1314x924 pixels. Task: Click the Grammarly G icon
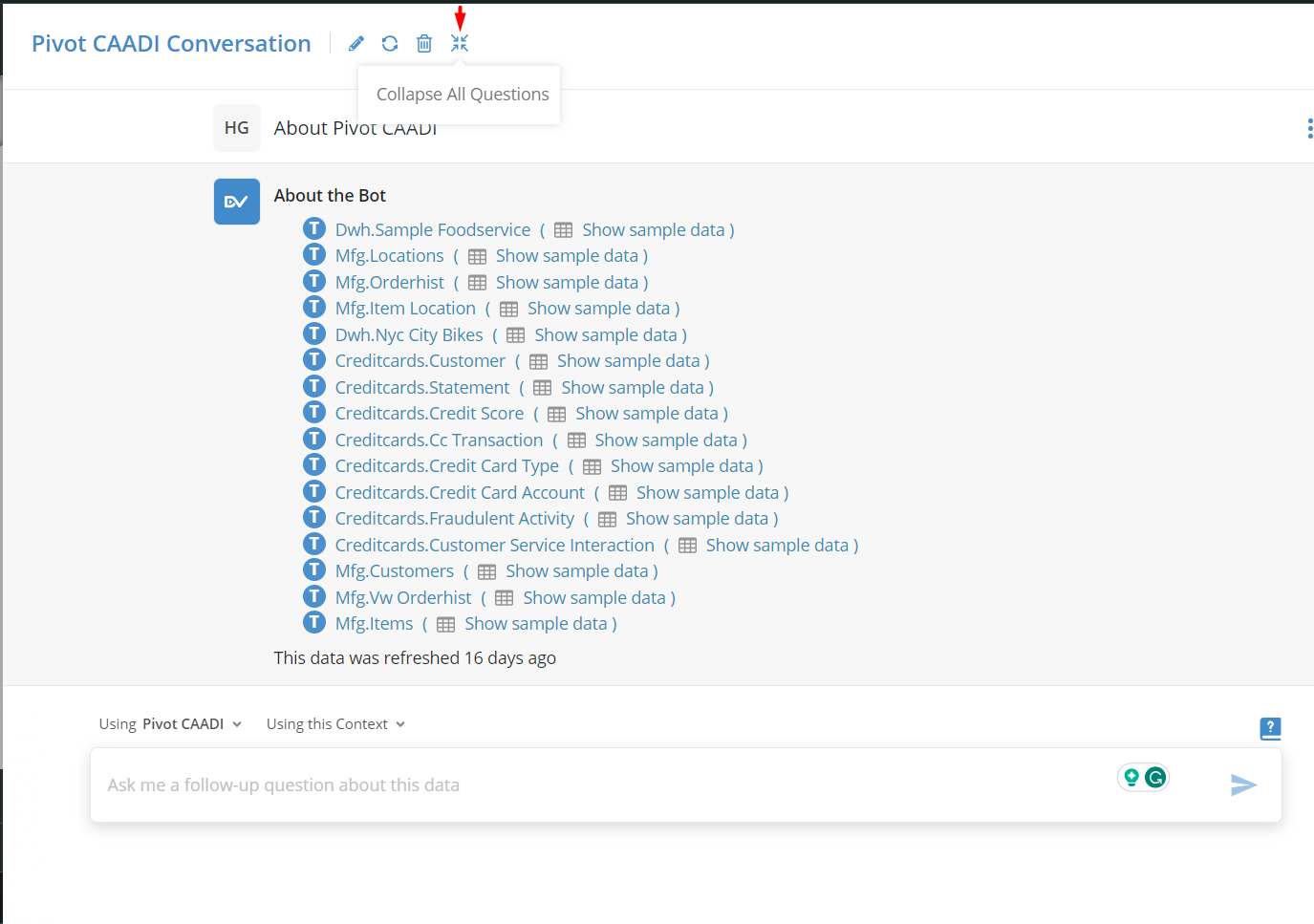(x=1155, y=778)
